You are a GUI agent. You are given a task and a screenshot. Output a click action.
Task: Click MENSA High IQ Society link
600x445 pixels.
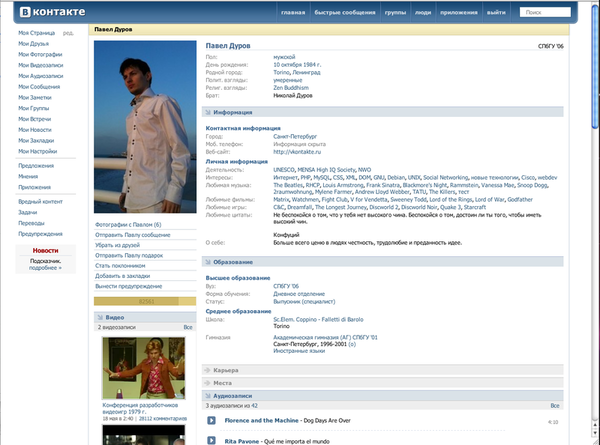pyautogui.click(x=326, y=170)
